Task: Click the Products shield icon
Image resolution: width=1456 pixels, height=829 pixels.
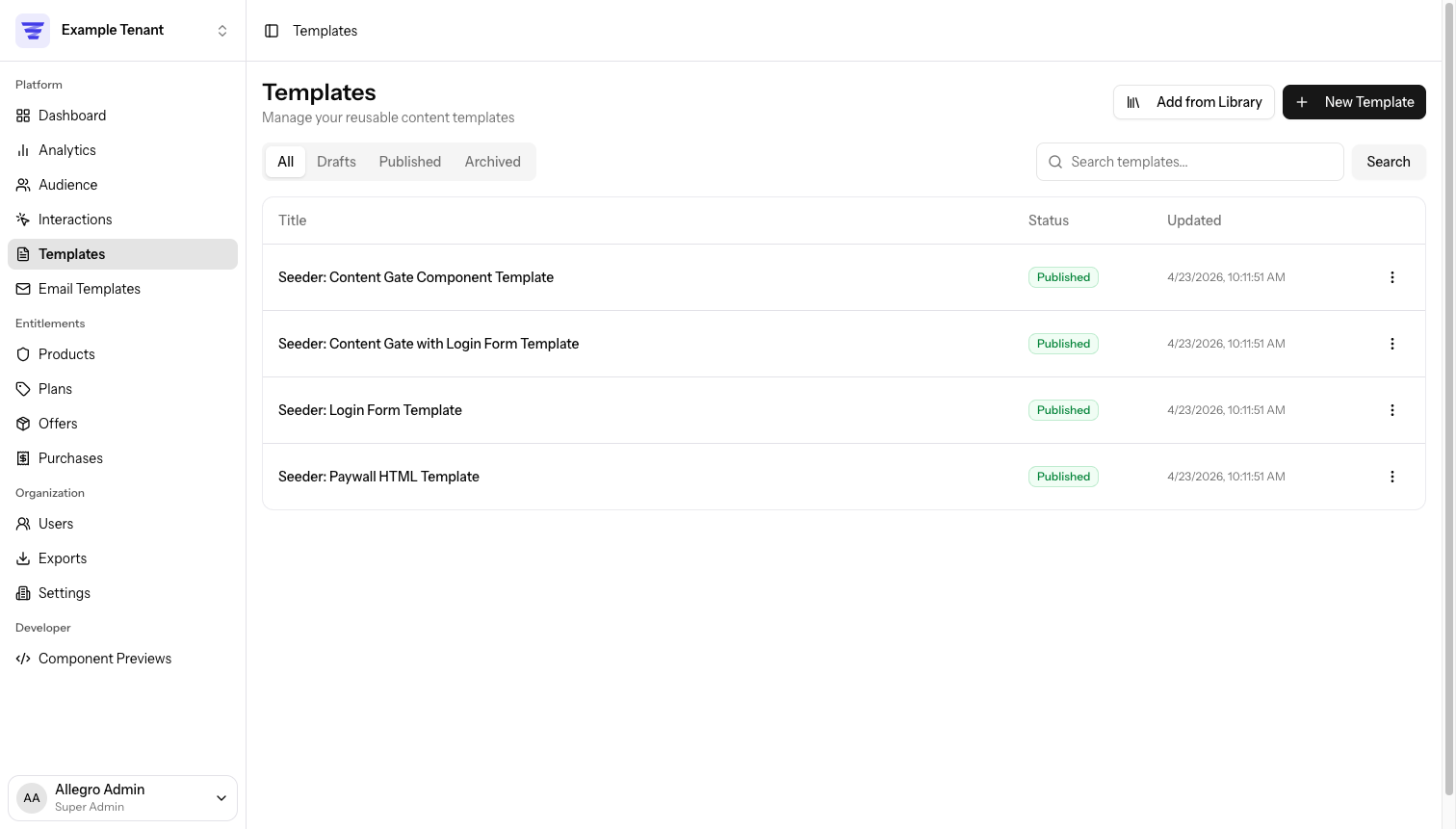Action: [x=23, y=354]
